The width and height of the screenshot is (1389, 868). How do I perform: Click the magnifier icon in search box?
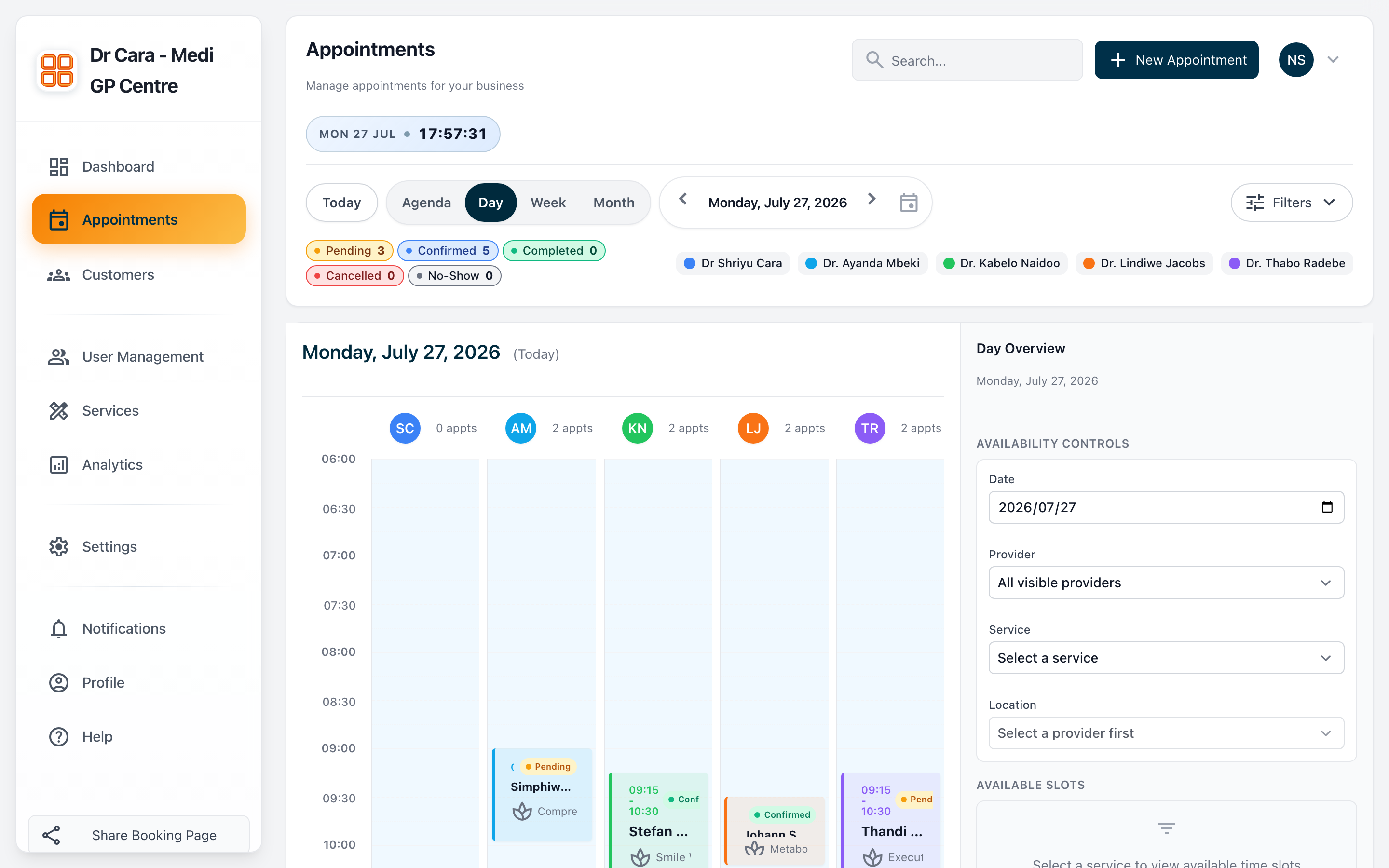(874, 60)
